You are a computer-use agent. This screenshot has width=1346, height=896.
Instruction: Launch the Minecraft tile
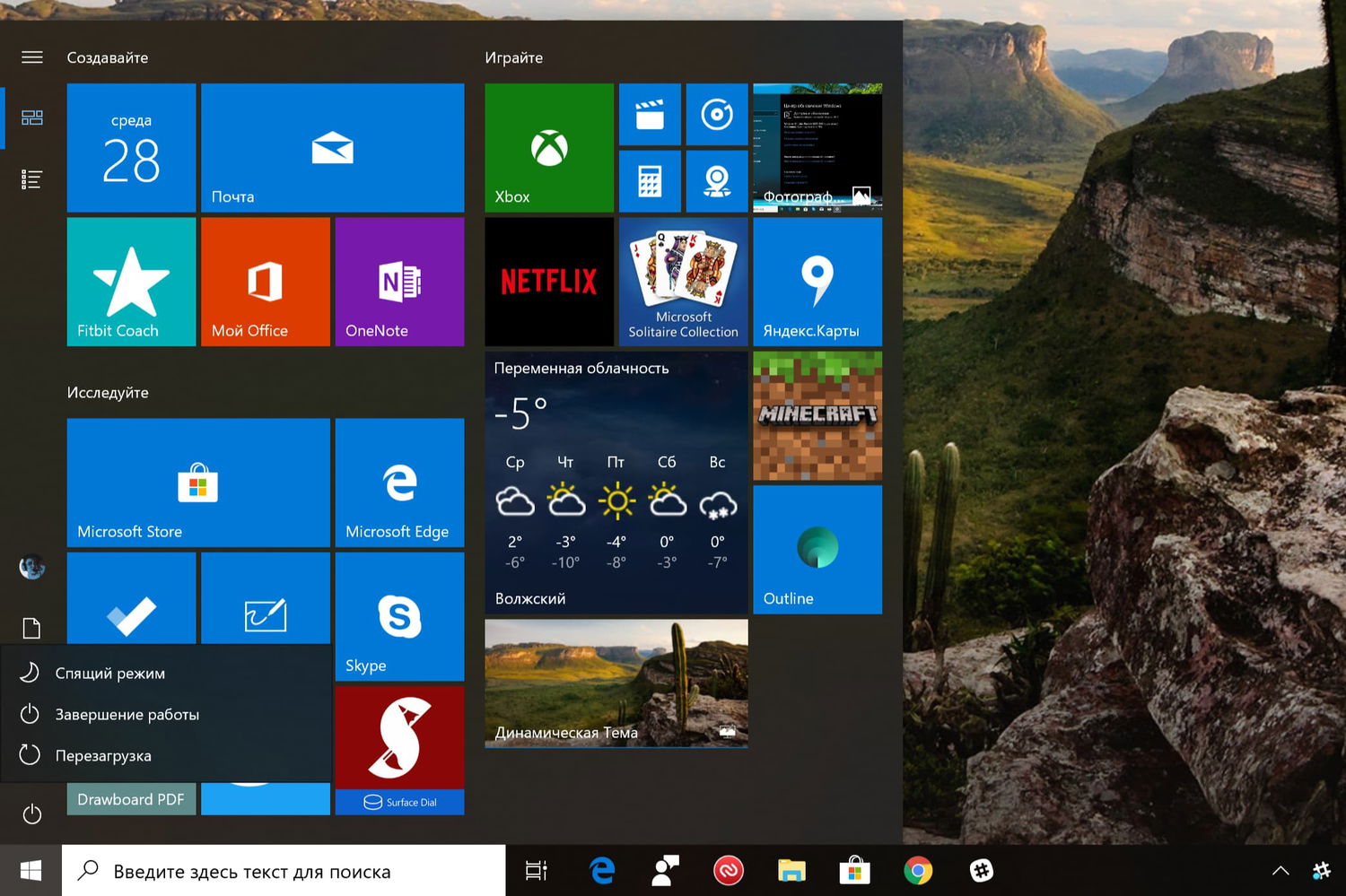tap(817, 415)
